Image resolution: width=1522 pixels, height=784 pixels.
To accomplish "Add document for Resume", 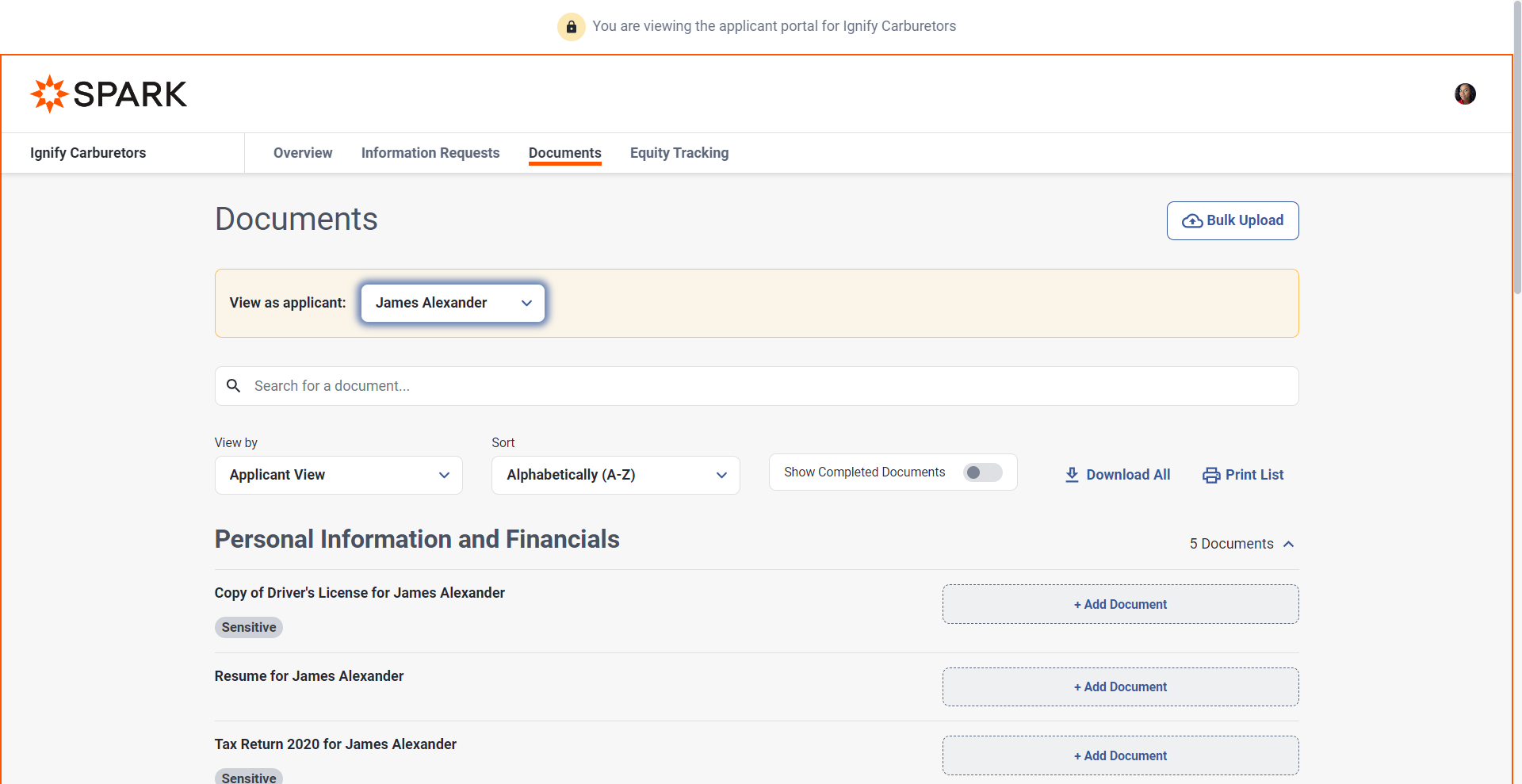I will click(1120, 686).
